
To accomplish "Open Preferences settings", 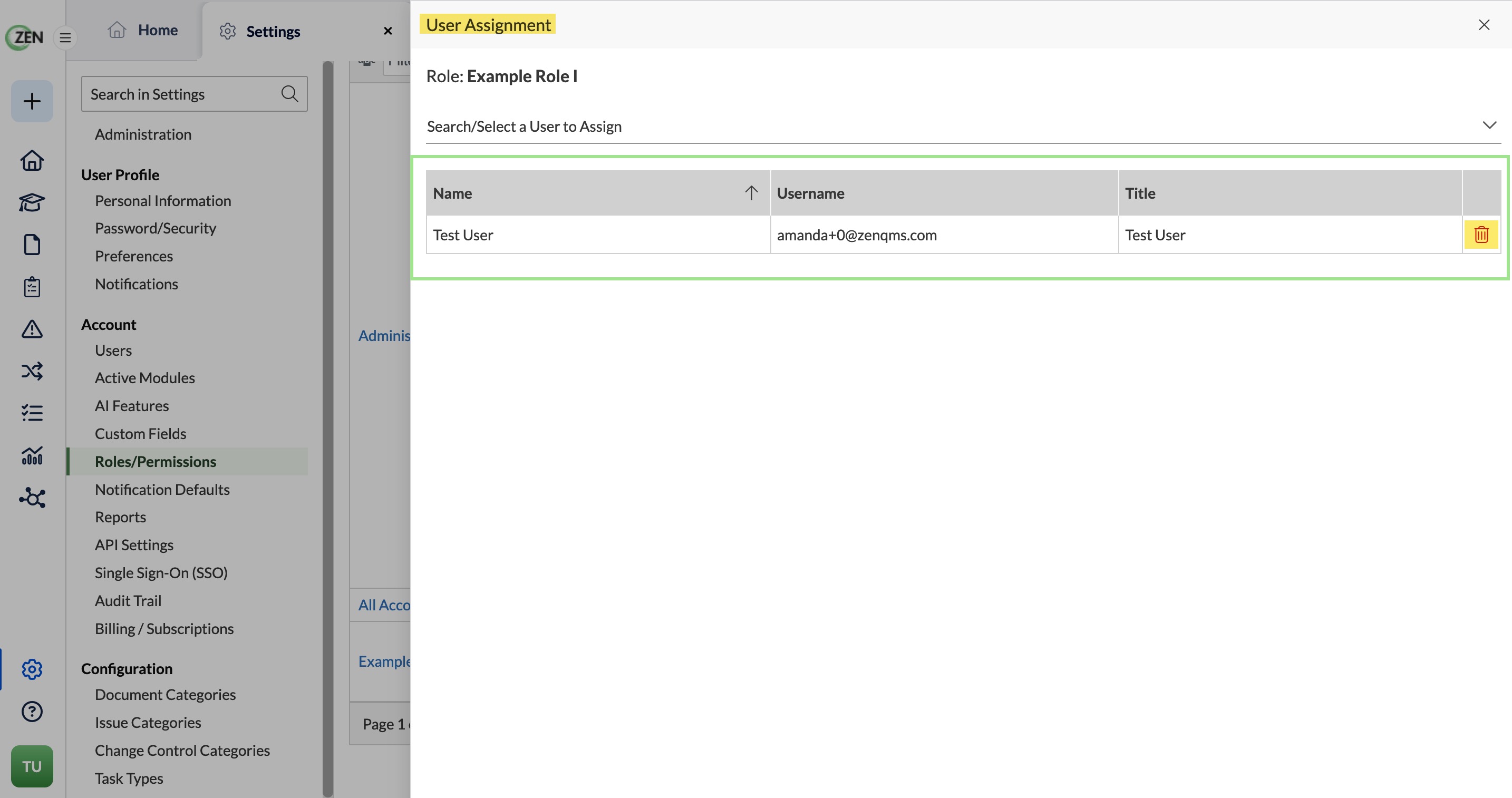I will click(134, 256).
